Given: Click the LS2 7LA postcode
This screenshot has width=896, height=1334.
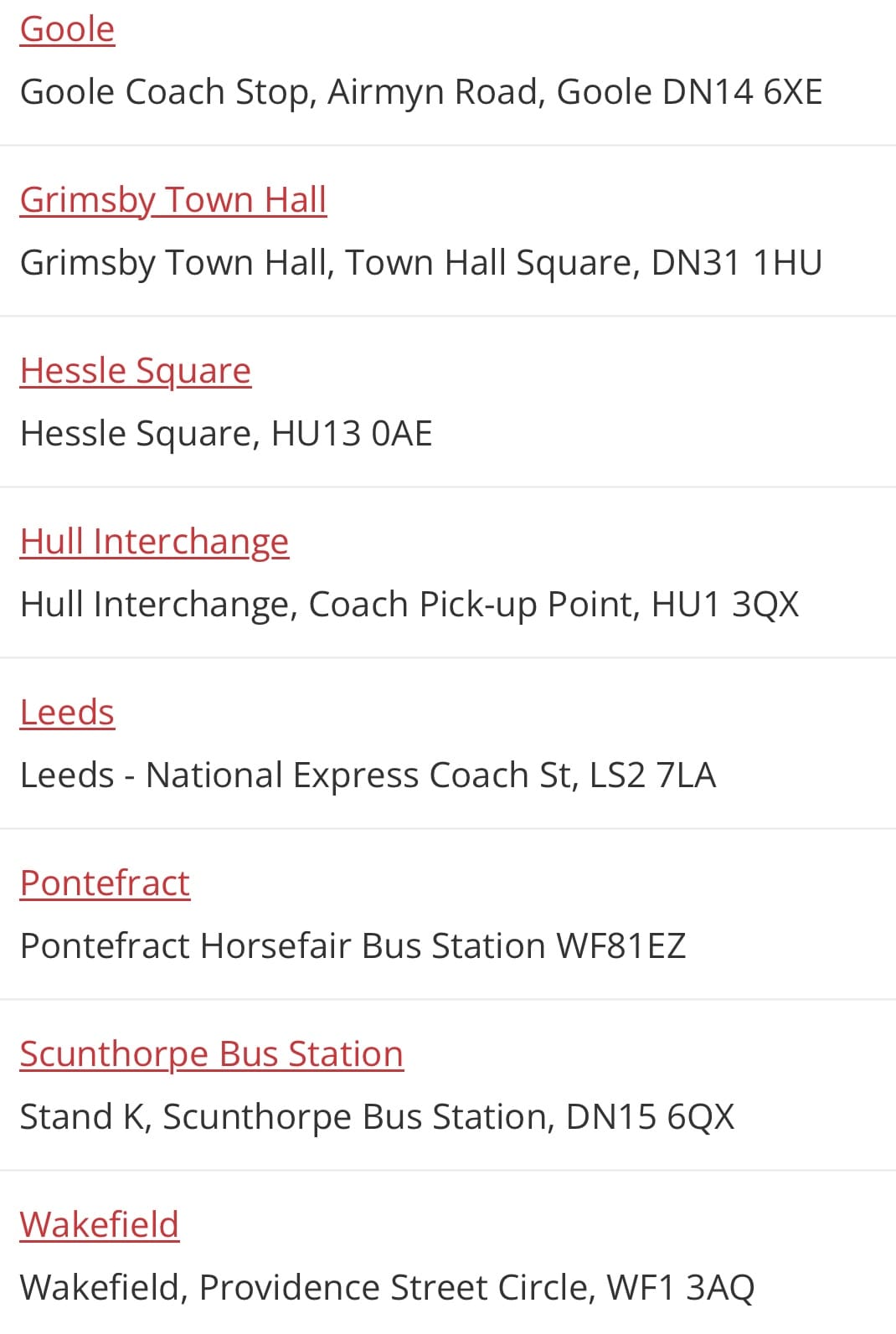Looking at the screenshot, I should 653,775.
